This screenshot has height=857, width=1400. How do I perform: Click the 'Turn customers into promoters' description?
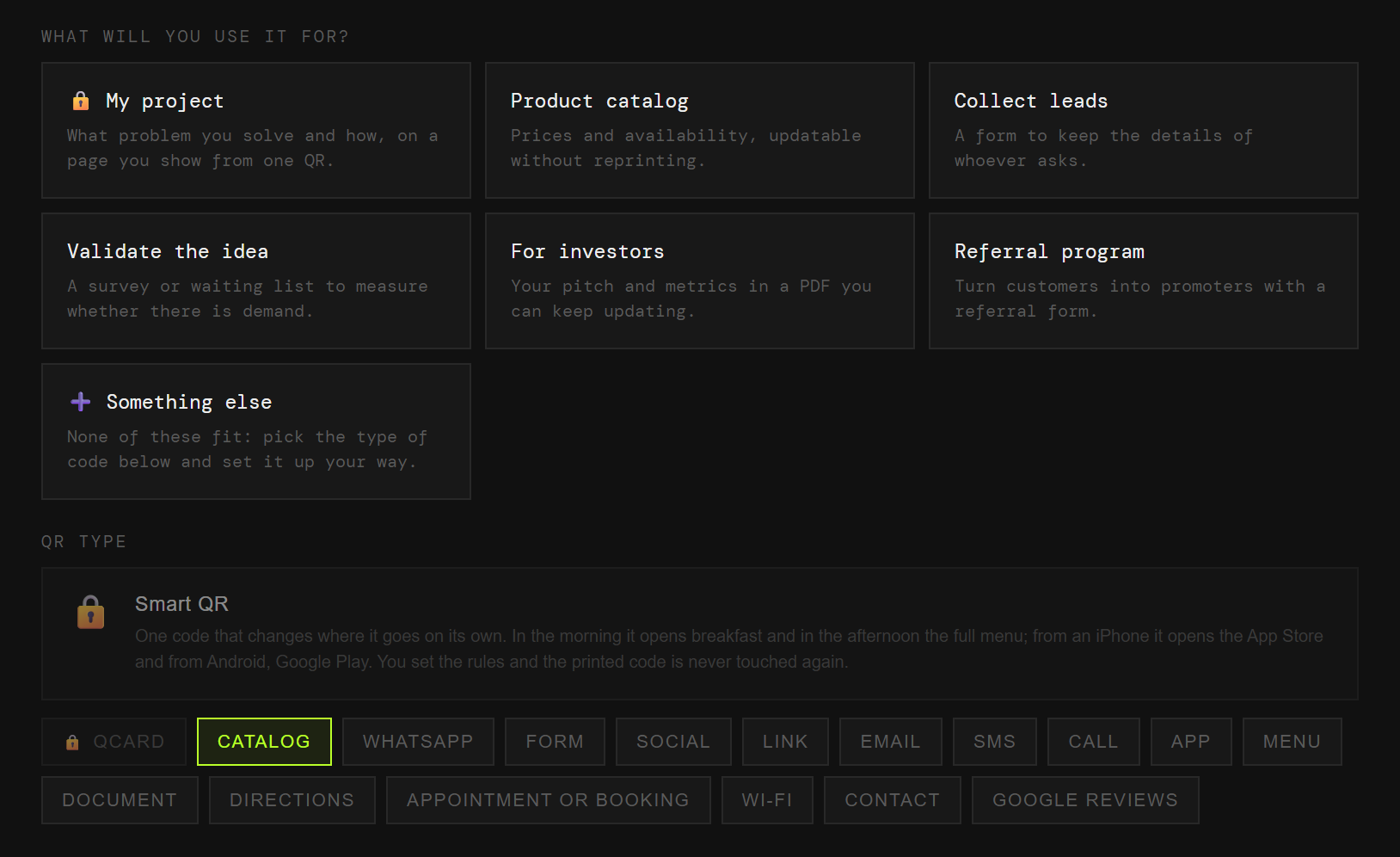(x=1140, y=299)
